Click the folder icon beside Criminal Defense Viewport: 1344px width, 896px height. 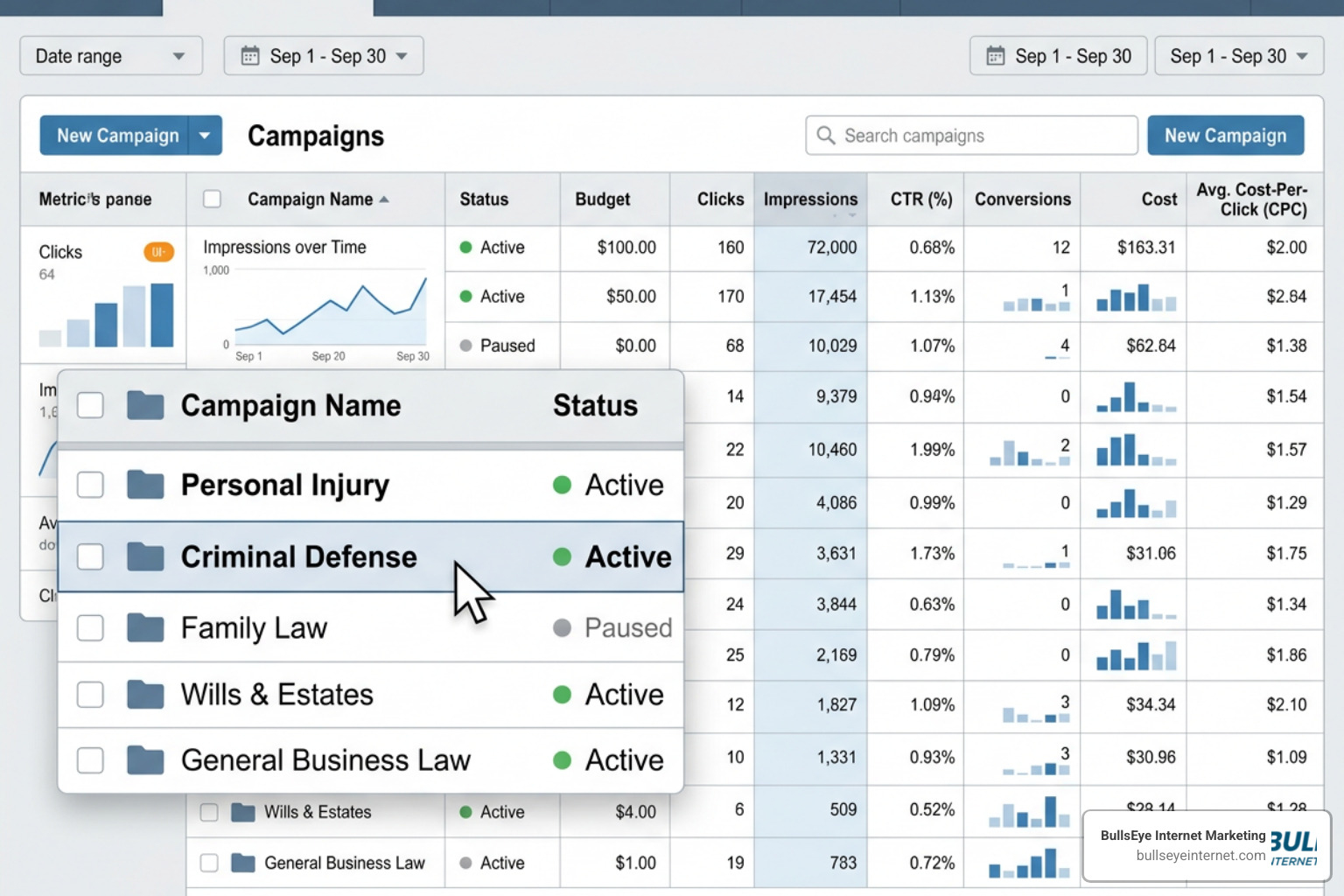[x=145, y=556]
